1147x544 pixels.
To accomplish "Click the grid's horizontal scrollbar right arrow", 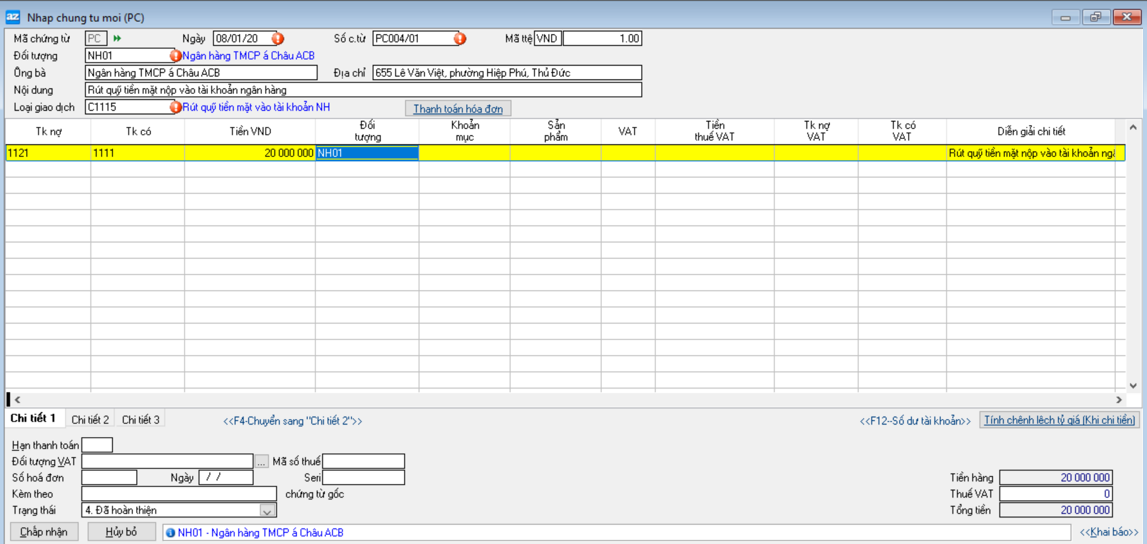I will pyautogui.click(x=1119, y=400).
